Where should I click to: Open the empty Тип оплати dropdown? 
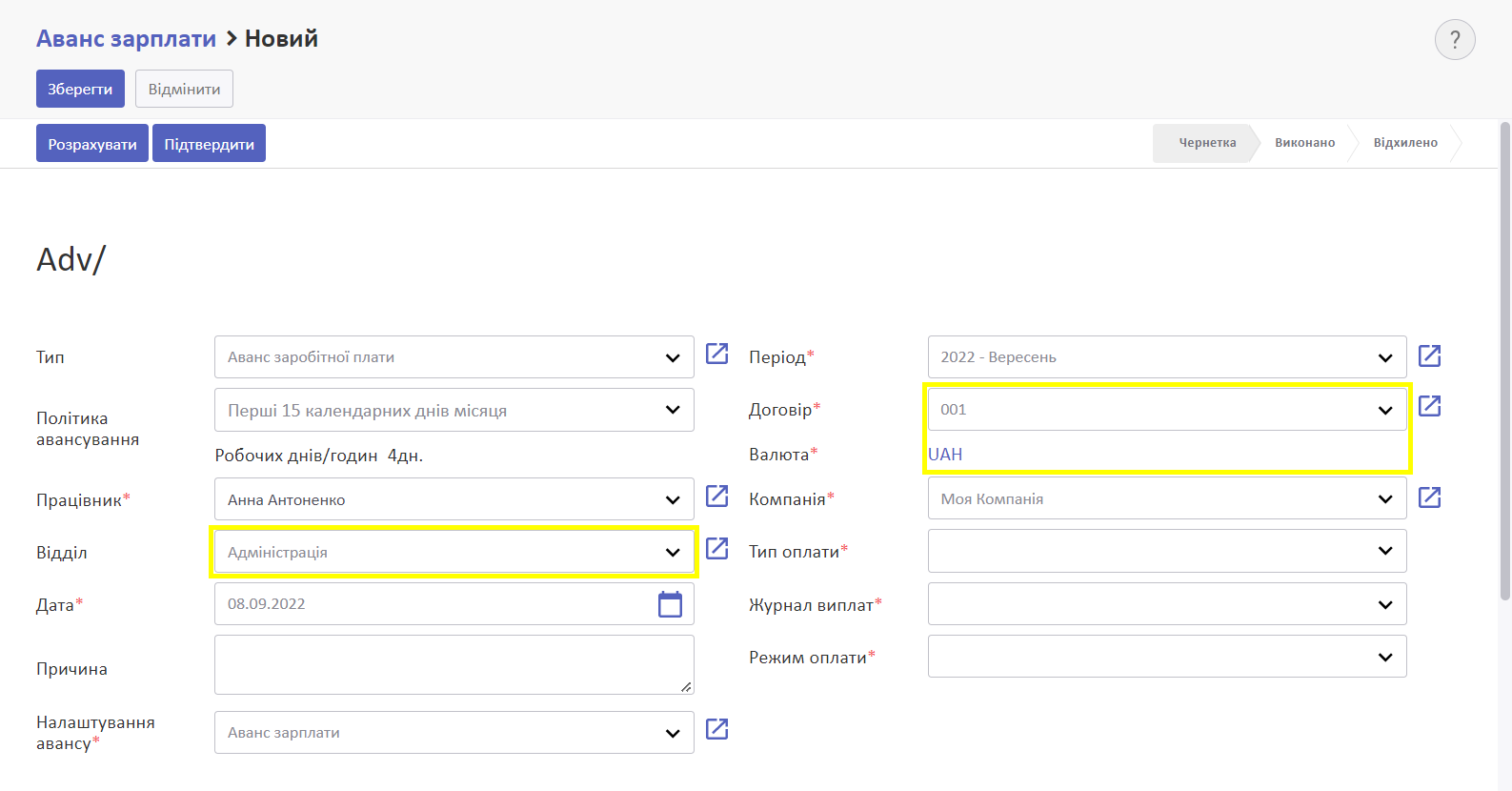coord(1167,551)
